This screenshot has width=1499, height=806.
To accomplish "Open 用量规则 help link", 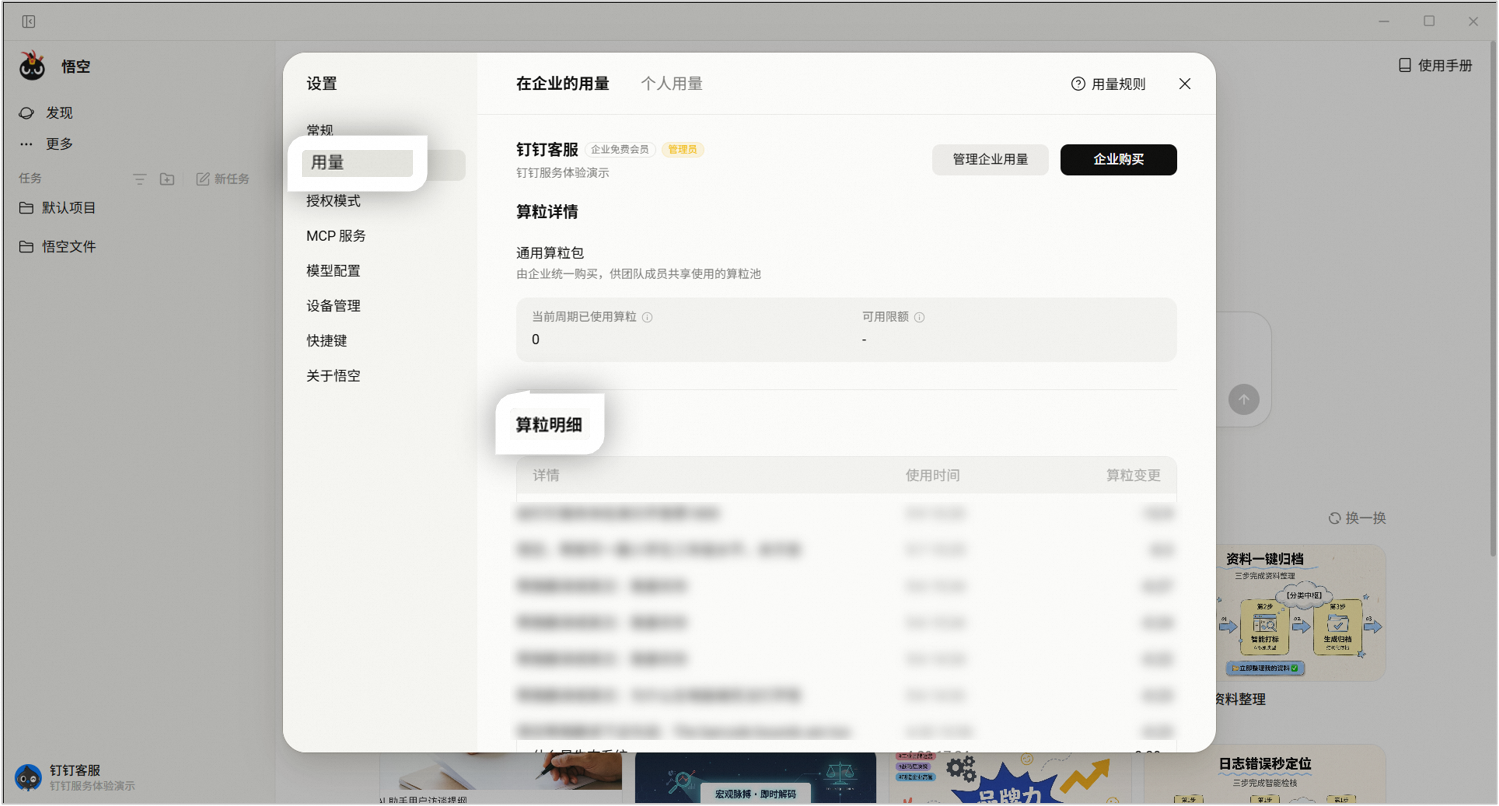I will click(x=1108, y=84).
